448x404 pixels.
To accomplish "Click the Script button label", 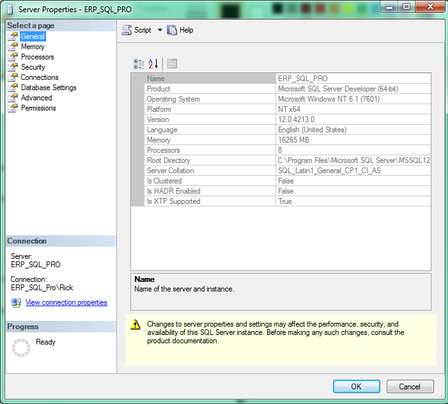I will (x=143, y=30).
